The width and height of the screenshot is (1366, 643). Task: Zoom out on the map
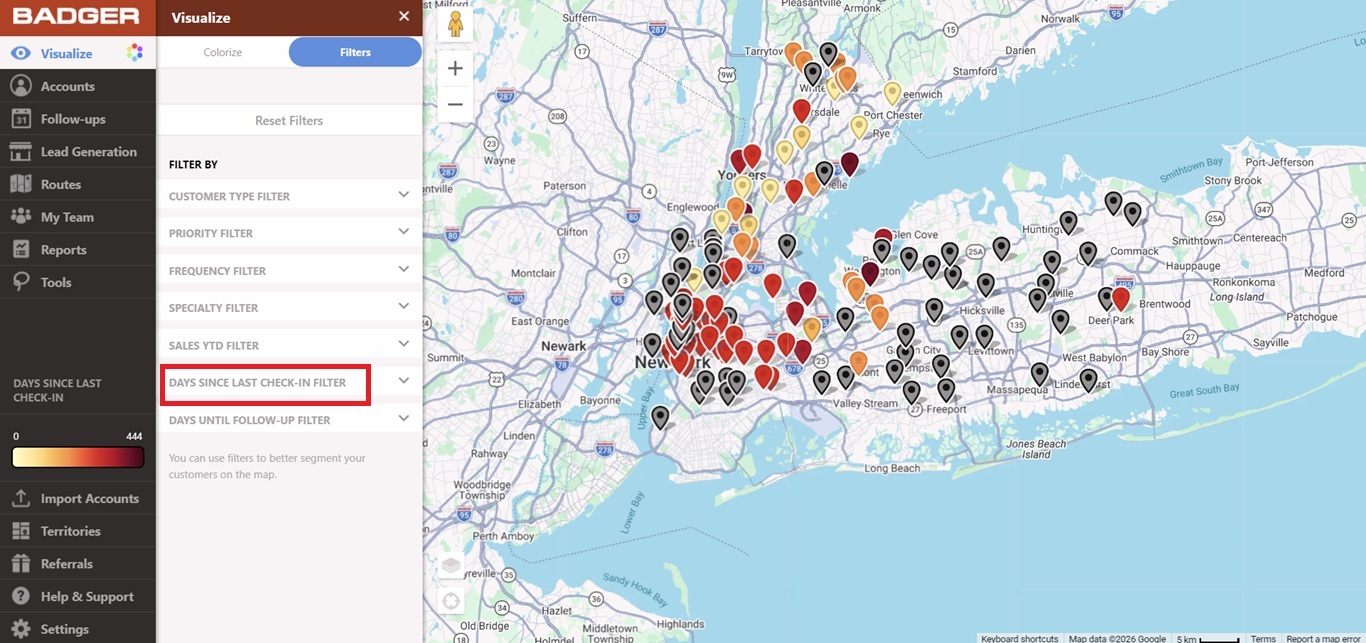[455, 104]
